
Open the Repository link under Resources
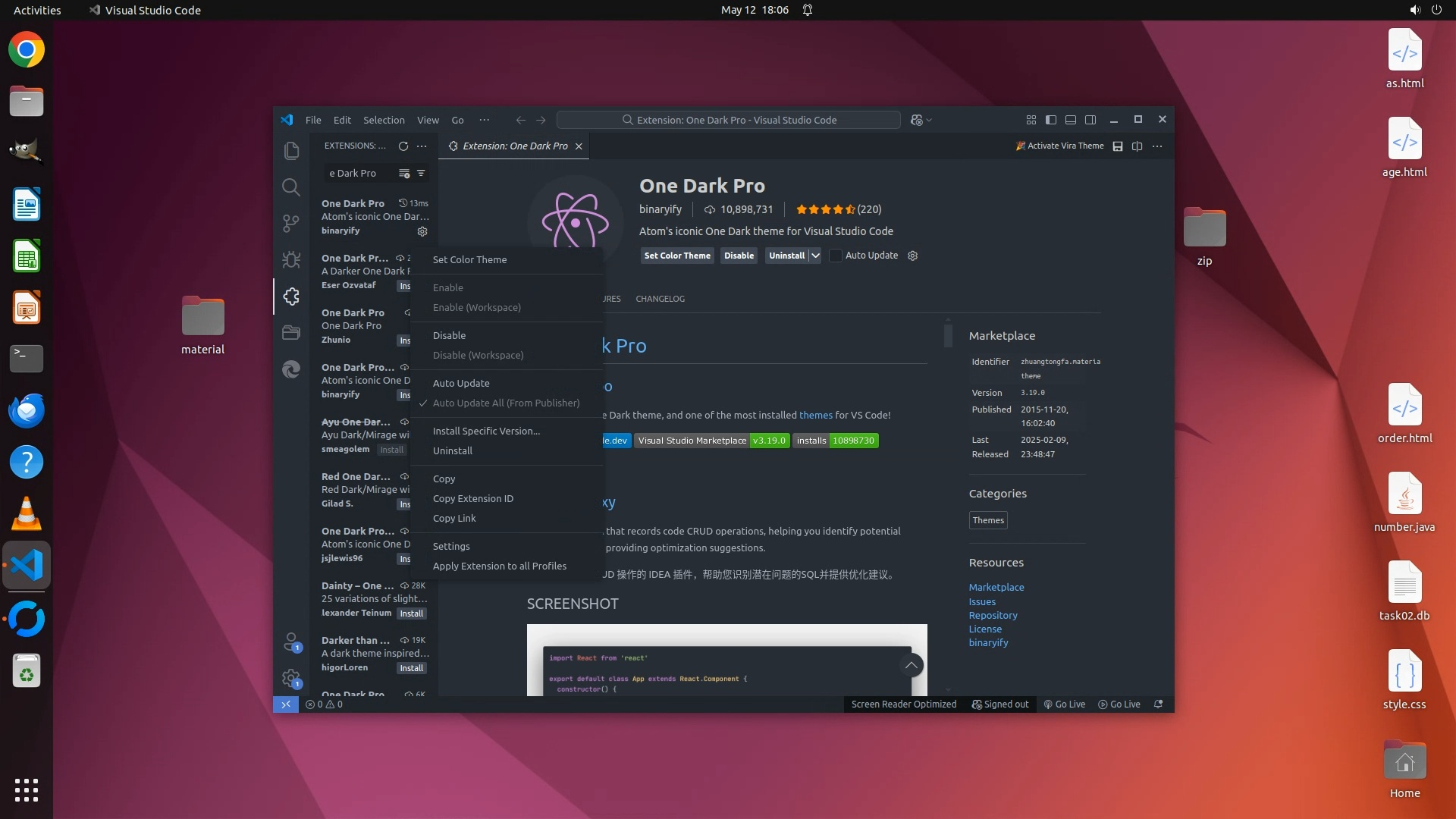(993, 615)
